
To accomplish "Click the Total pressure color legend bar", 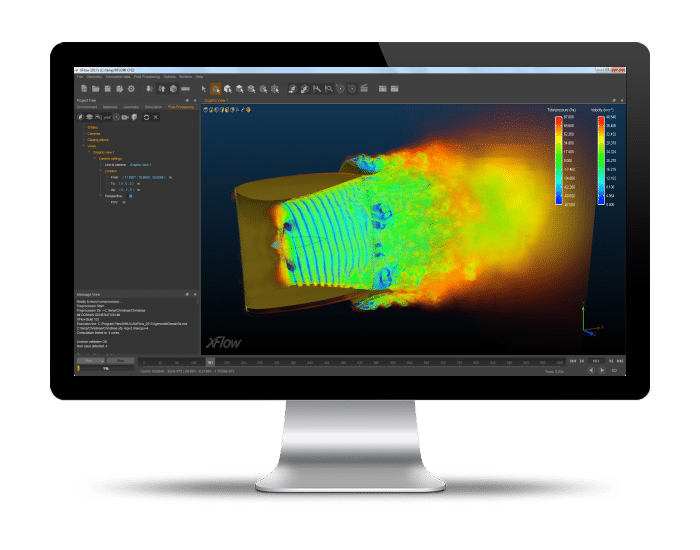I will (558, 160).
